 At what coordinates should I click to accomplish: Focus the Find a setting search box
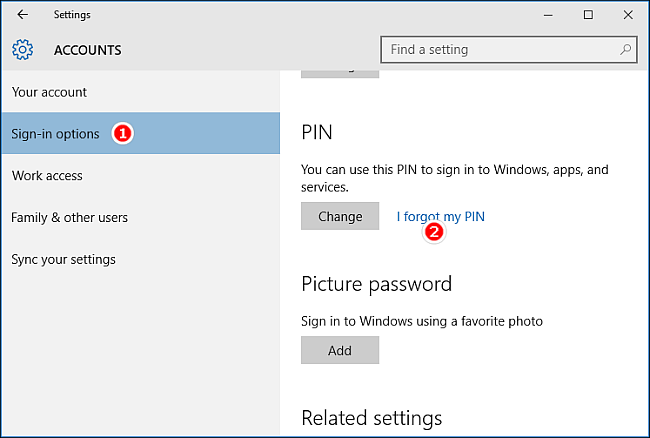tap(509, 50)
